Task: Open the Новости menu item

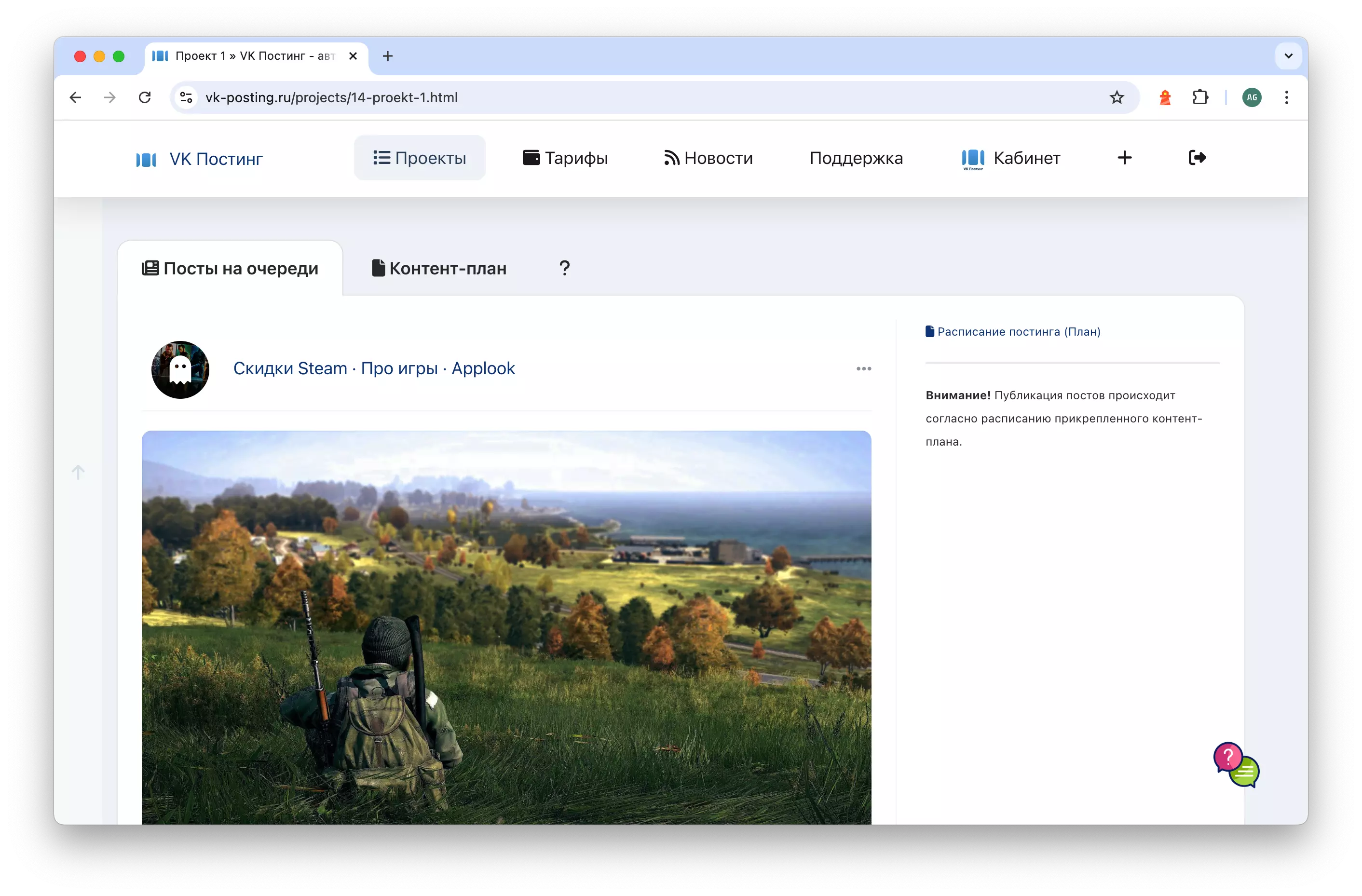Action: click(x=708, y=158)
